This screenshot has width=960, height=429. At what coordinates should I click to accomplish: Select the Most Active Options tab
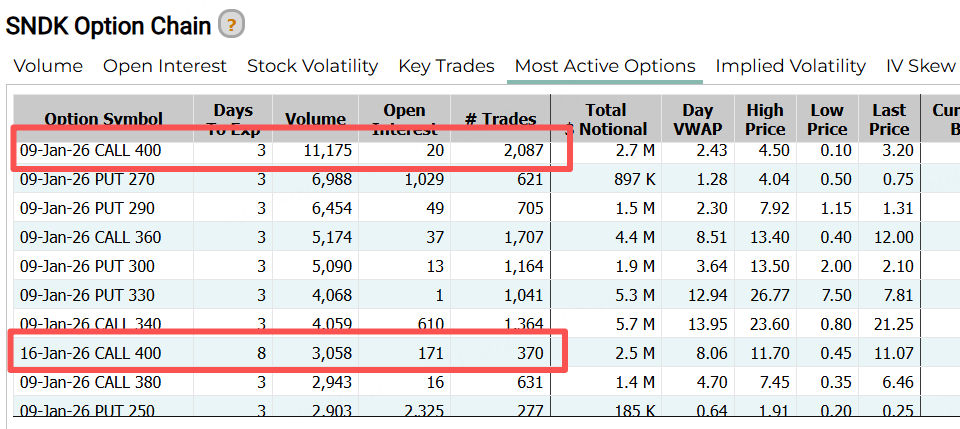click(605, 66)
